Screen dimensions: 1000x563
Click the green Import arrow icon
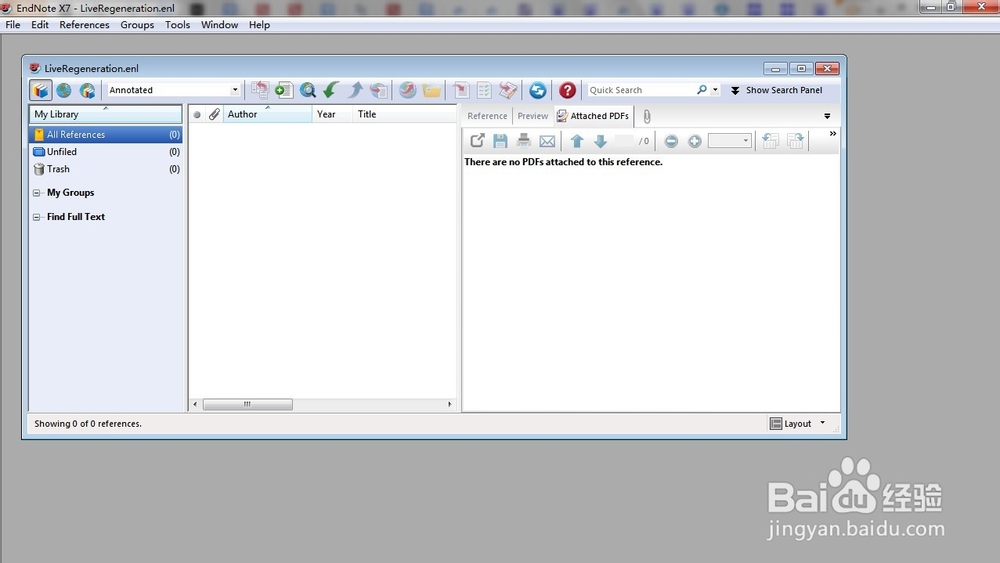(x=331, y=90)
